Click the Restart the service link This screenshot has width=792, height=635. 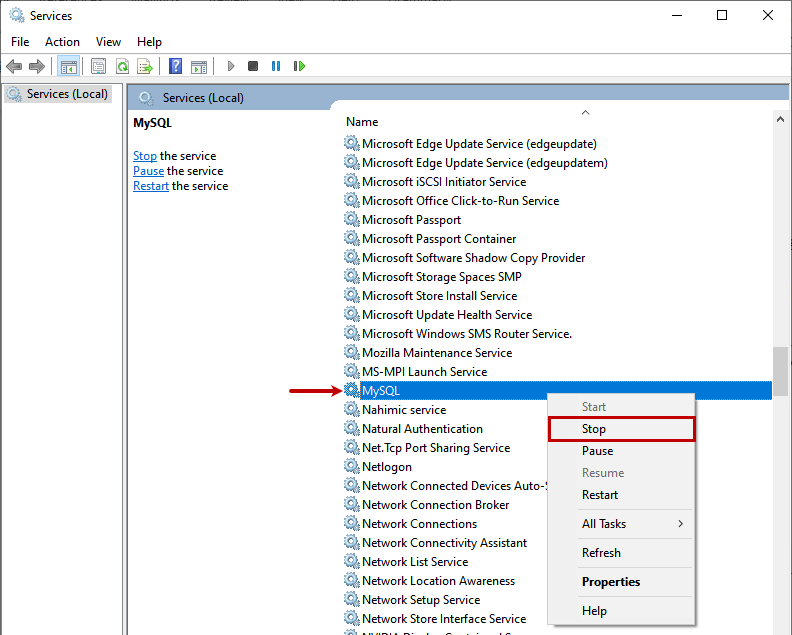151,186
